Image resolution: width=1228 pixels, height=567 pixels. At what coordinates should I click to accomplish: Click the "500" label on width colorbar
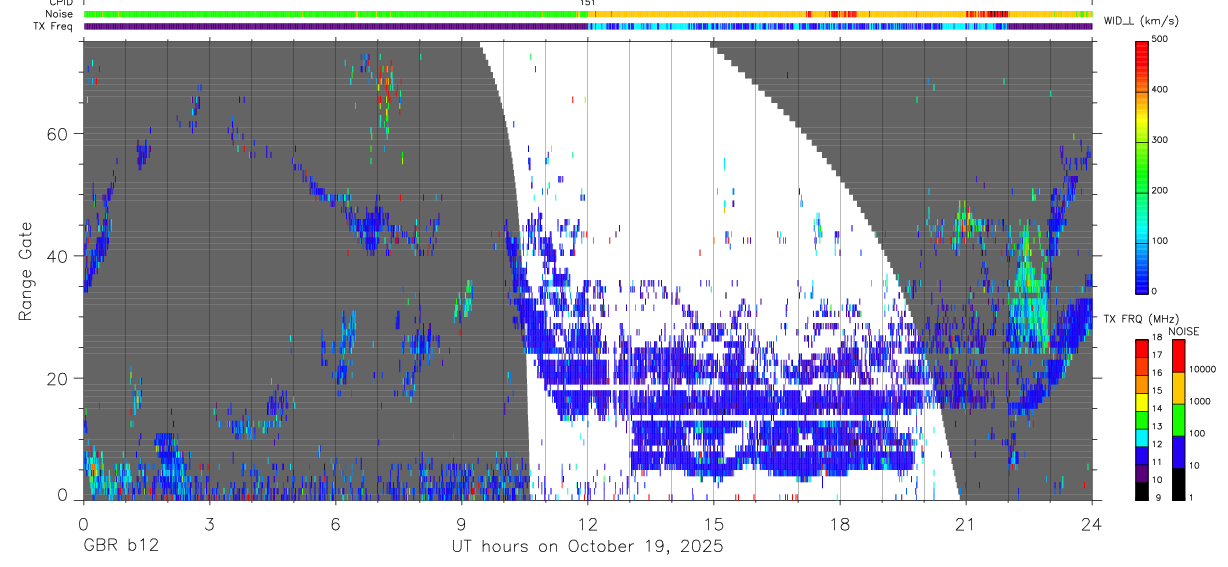(1159, 39)
